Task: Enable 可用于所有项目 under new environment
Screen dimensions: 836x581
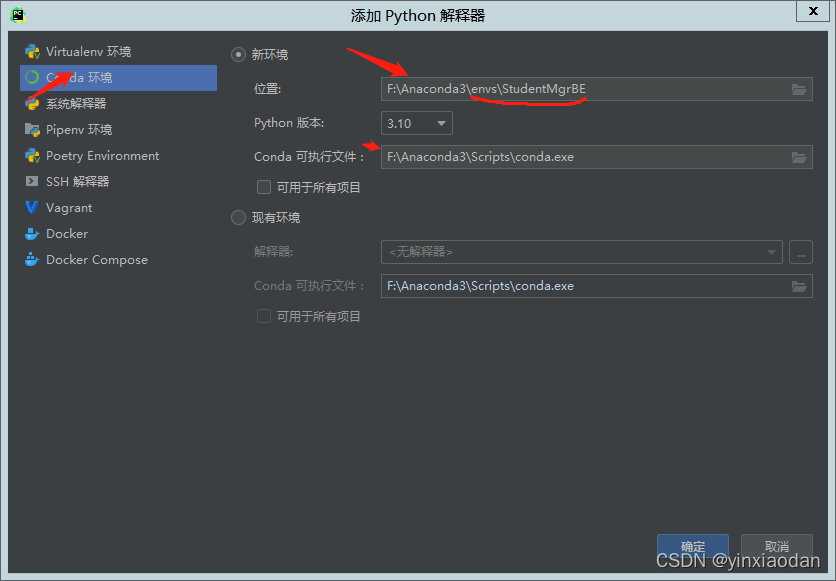Action: coord(264,187)
